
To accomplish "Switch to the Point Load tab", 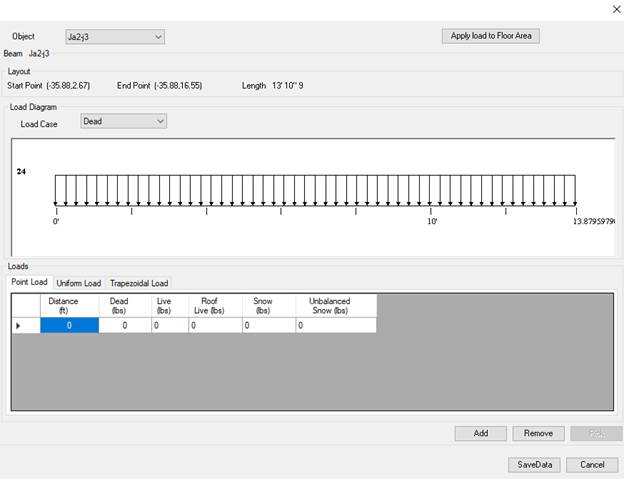I will click(x=29, y=282).
